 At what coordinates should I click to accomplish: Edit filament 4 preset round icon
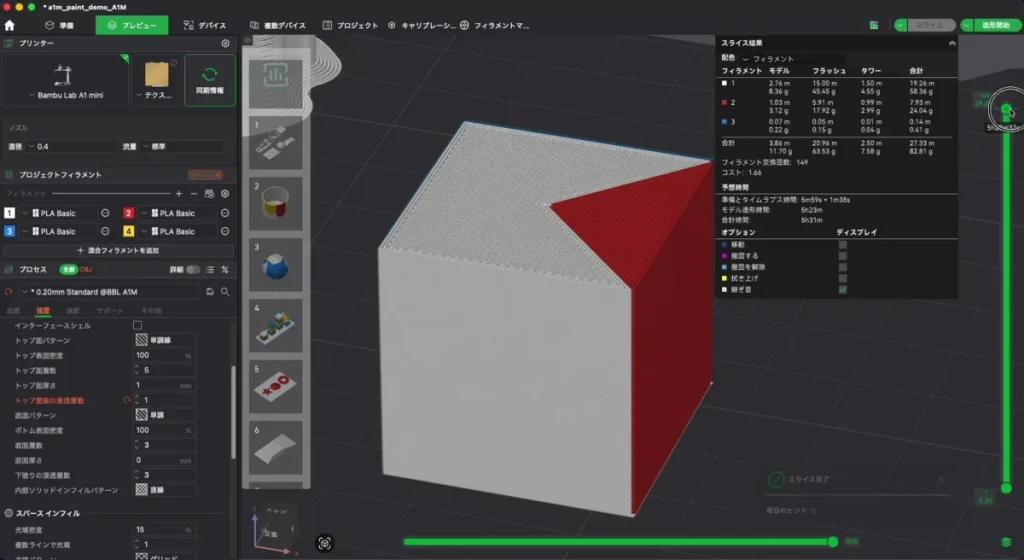pyautogui.click(x=225, y=231)
